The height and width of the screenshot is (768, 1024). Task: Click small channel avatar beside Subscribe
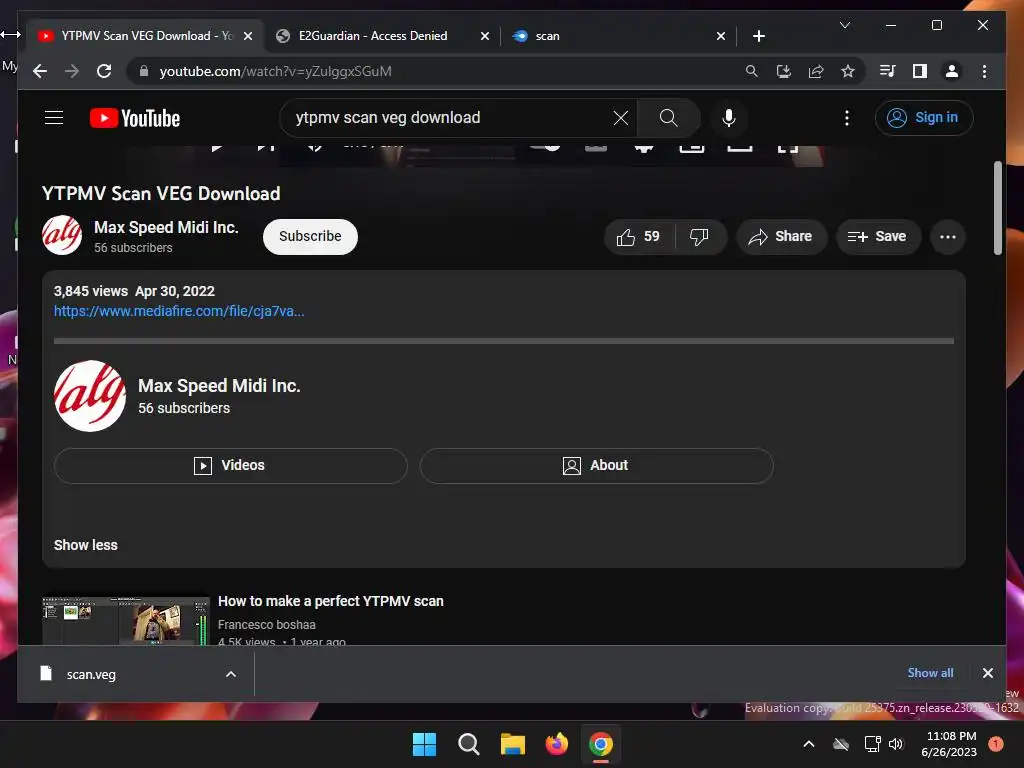point(62,235)
